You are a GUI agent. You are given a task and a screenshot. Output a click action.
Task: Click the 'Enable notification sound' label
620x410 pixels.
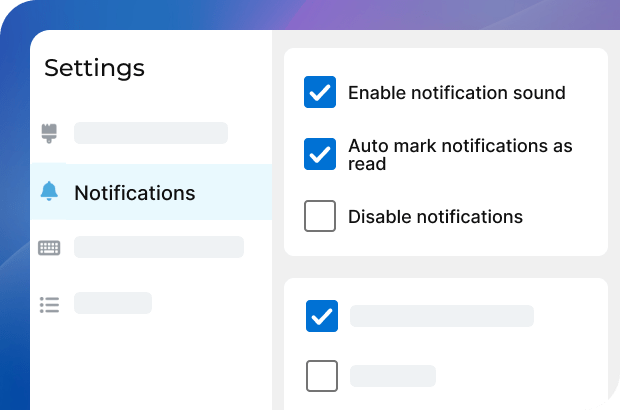pos(456,93)
